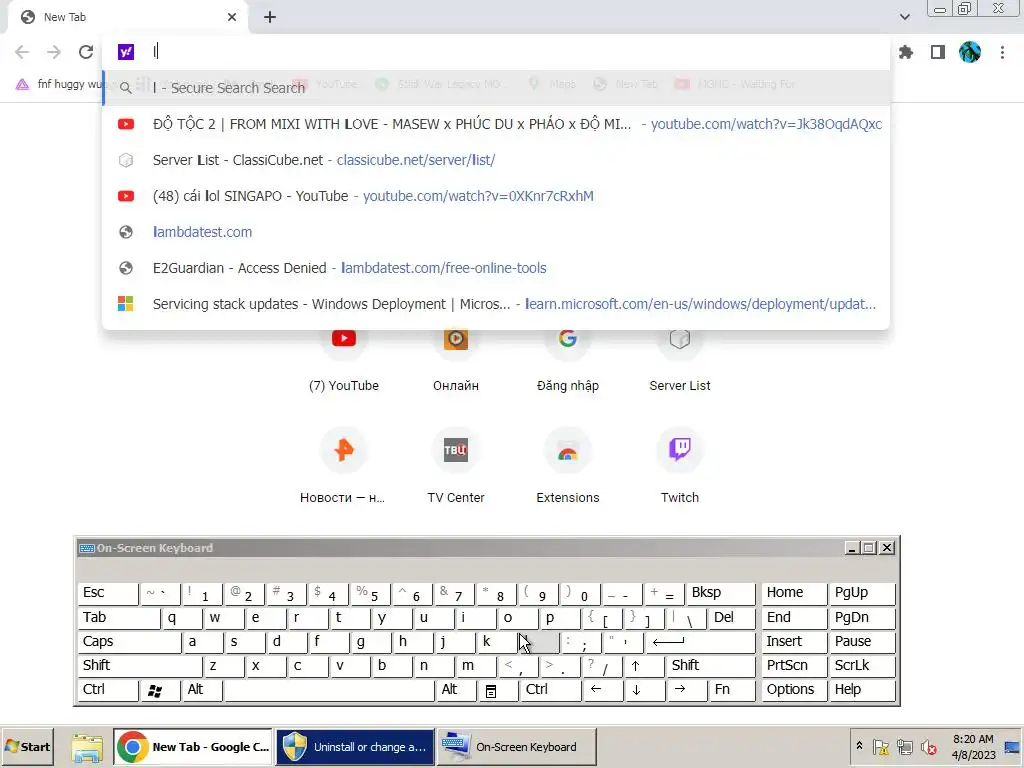
Task: Open the Chrome profile avatar
Action: [x=970, y=52]
